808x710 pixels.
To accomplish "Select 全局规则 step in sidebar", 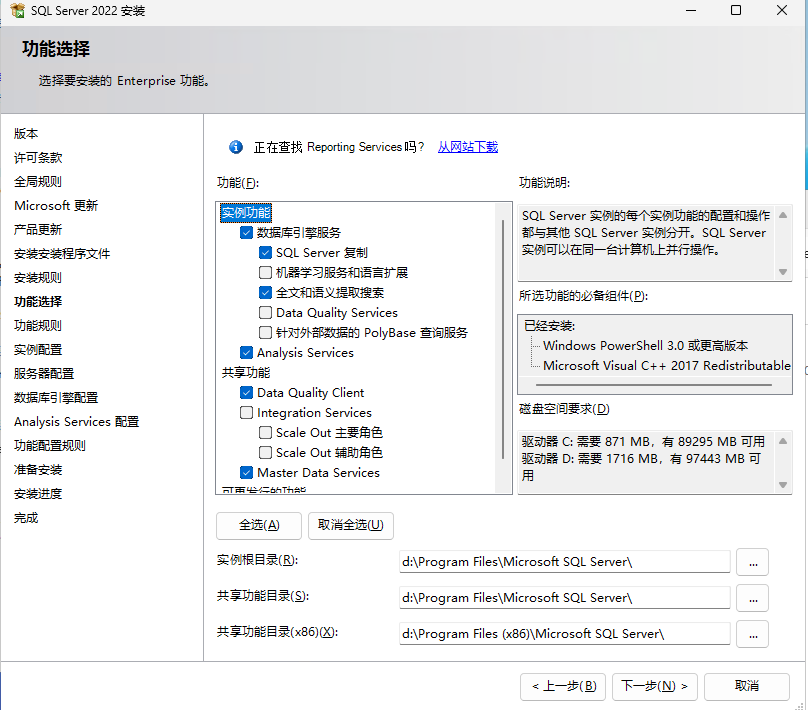I will click(x=38, y=181).
